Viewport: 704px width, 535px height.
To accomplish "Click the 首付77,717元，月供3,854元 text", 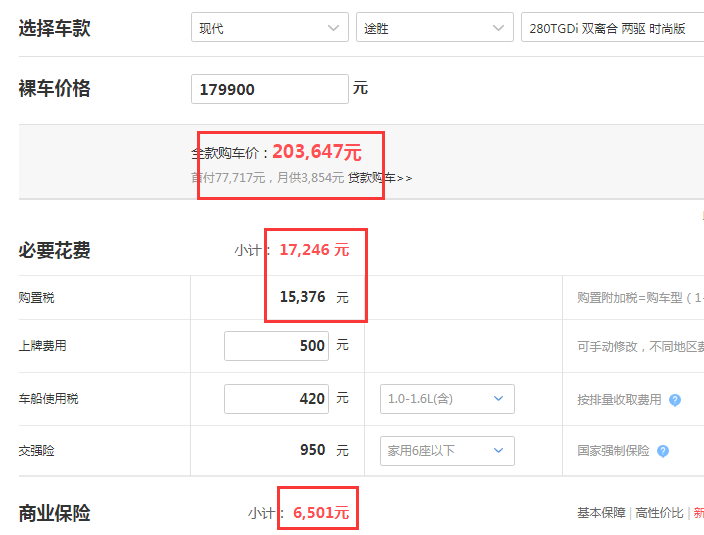I will 268,178.
